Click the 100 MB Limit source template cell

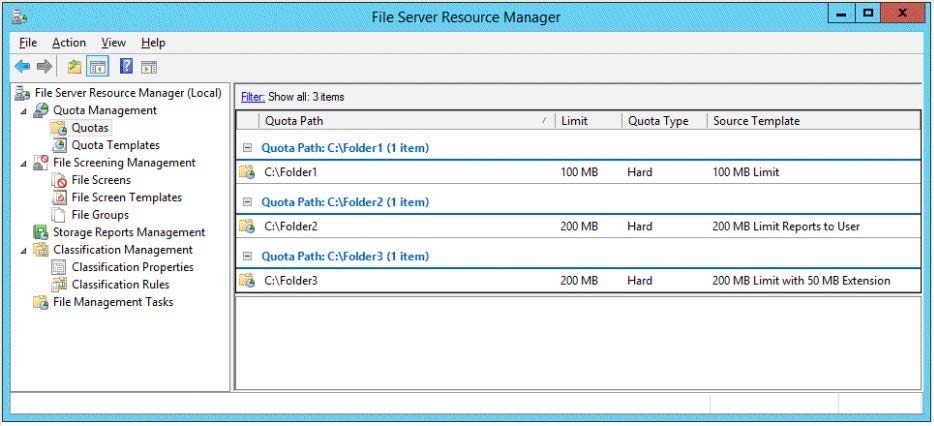[745, 172]
